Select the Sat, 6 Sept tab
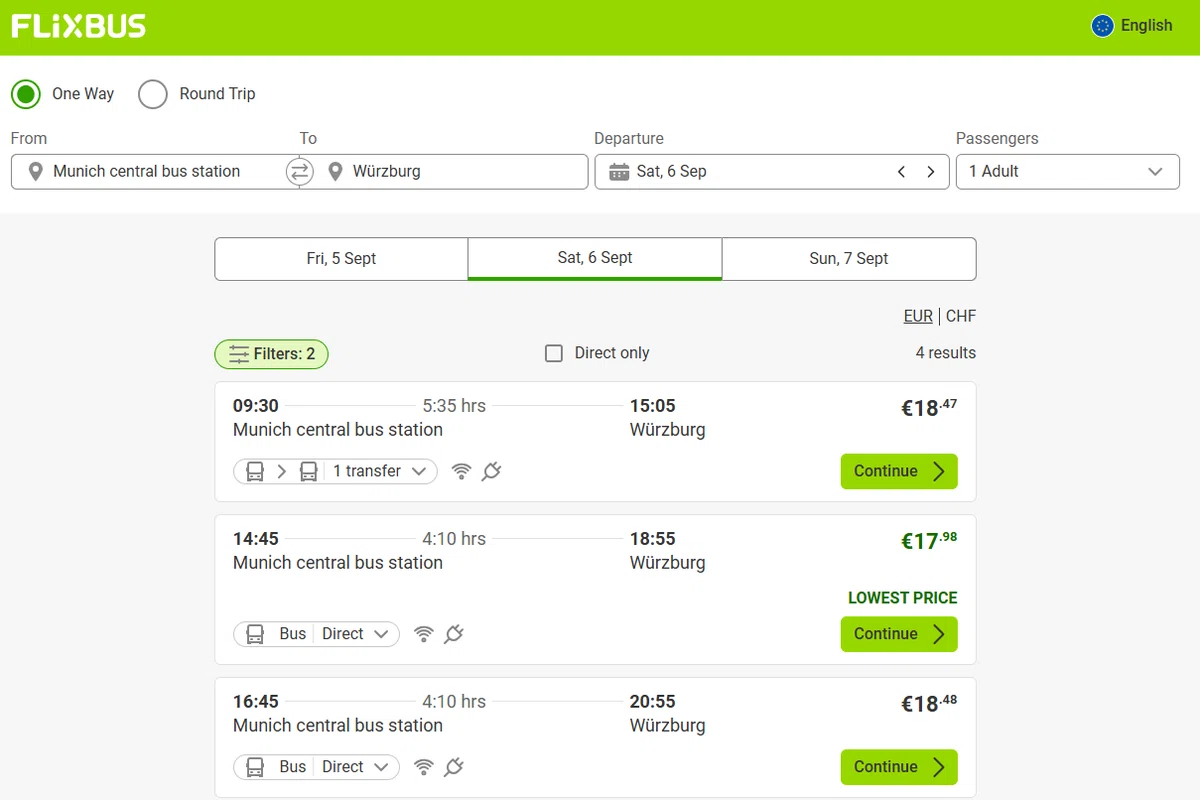Screen dimensions: 1200x800 pos(595,259)
